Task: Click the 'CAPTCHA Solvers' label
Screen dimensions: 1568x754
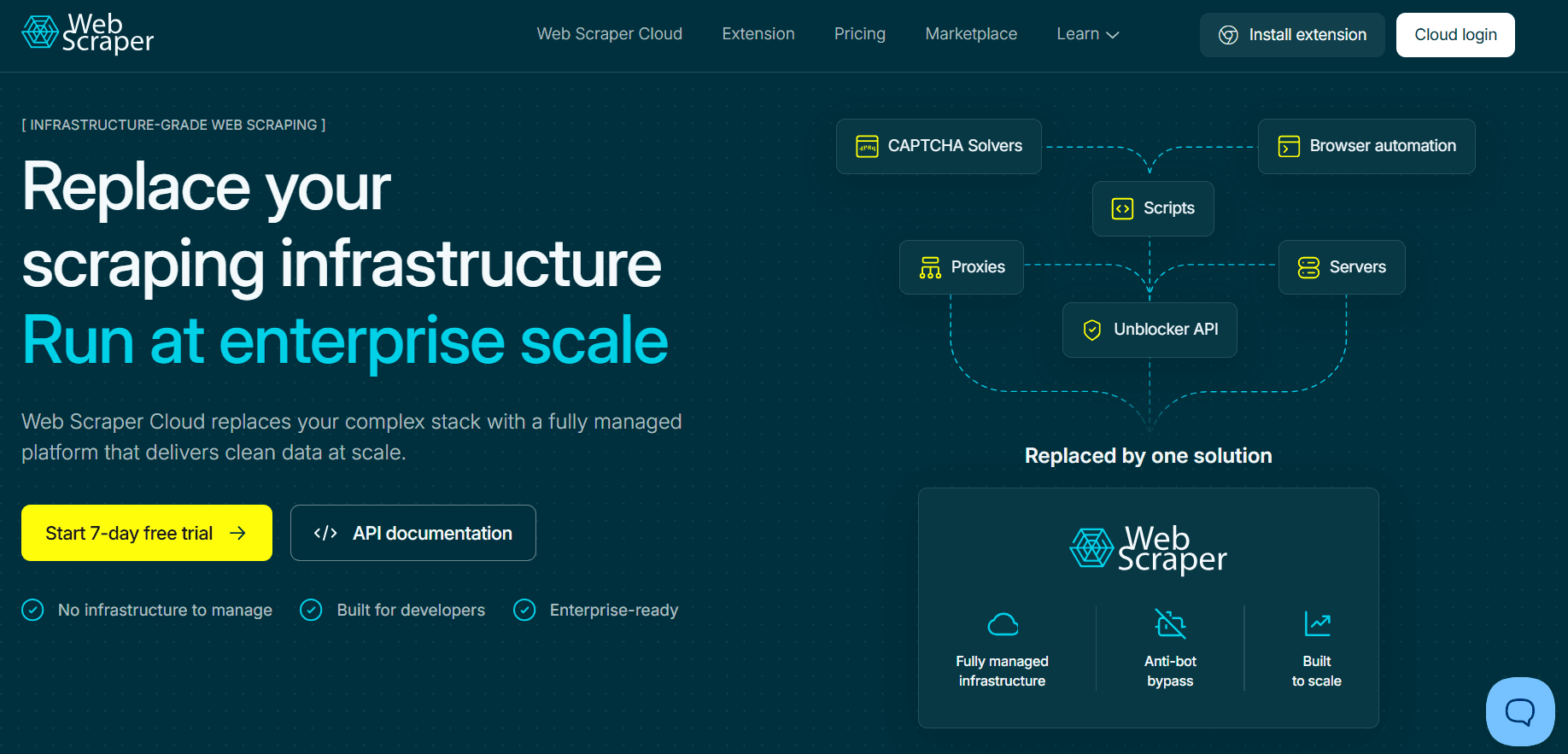Action: coord(955,146)
